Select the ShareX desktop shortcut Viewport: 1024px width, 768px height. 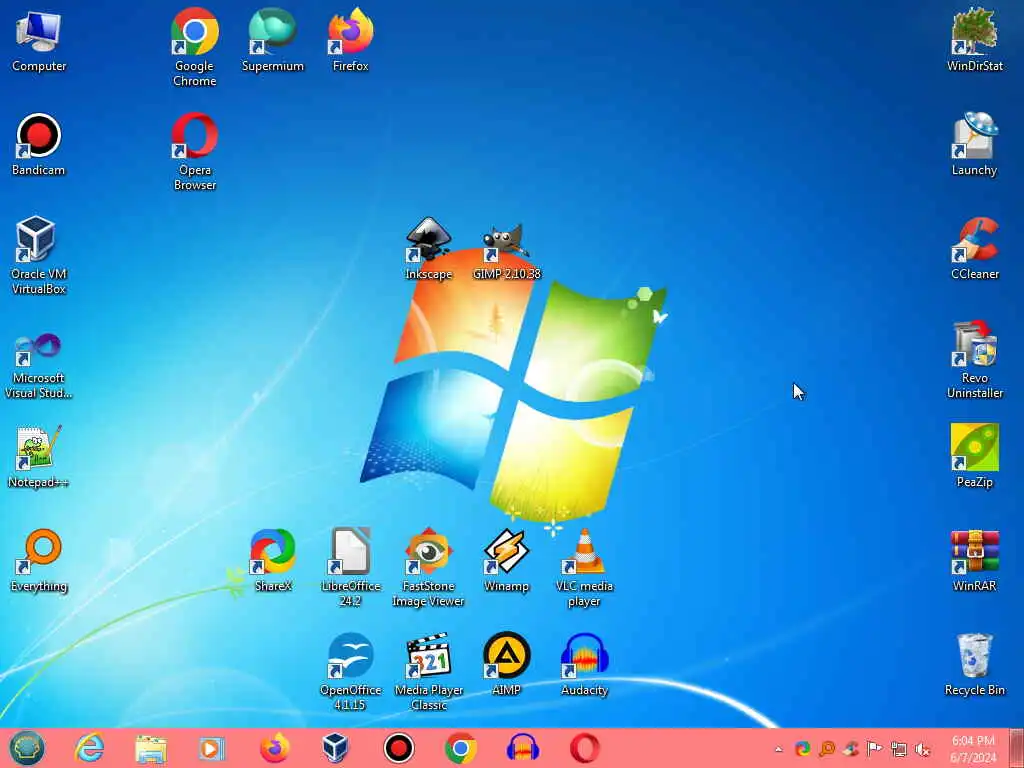click(272, 561)
